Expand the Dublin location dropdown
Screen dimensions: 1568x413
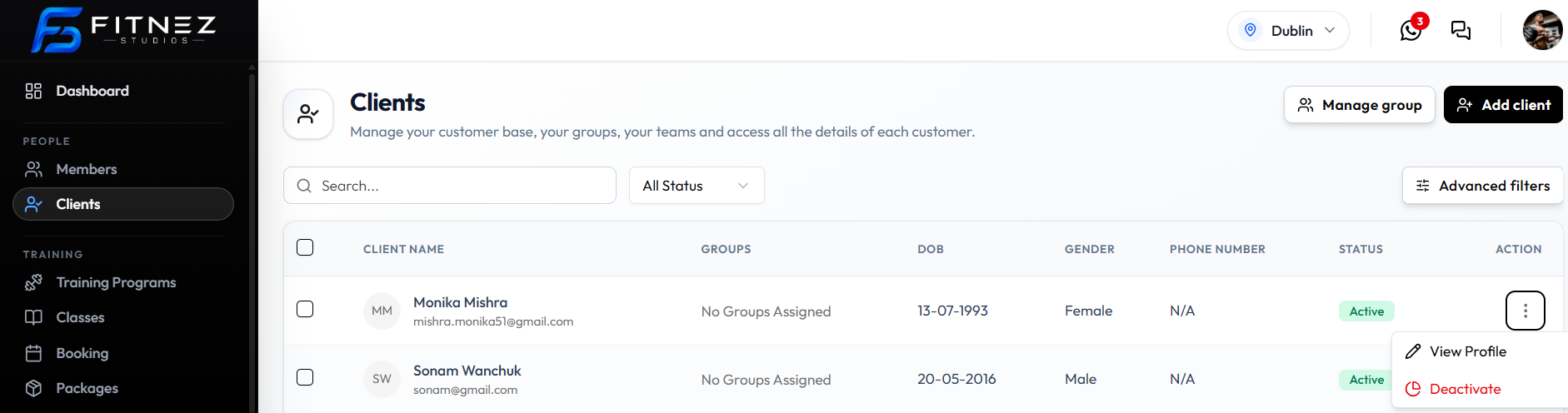click(1288, 31)
